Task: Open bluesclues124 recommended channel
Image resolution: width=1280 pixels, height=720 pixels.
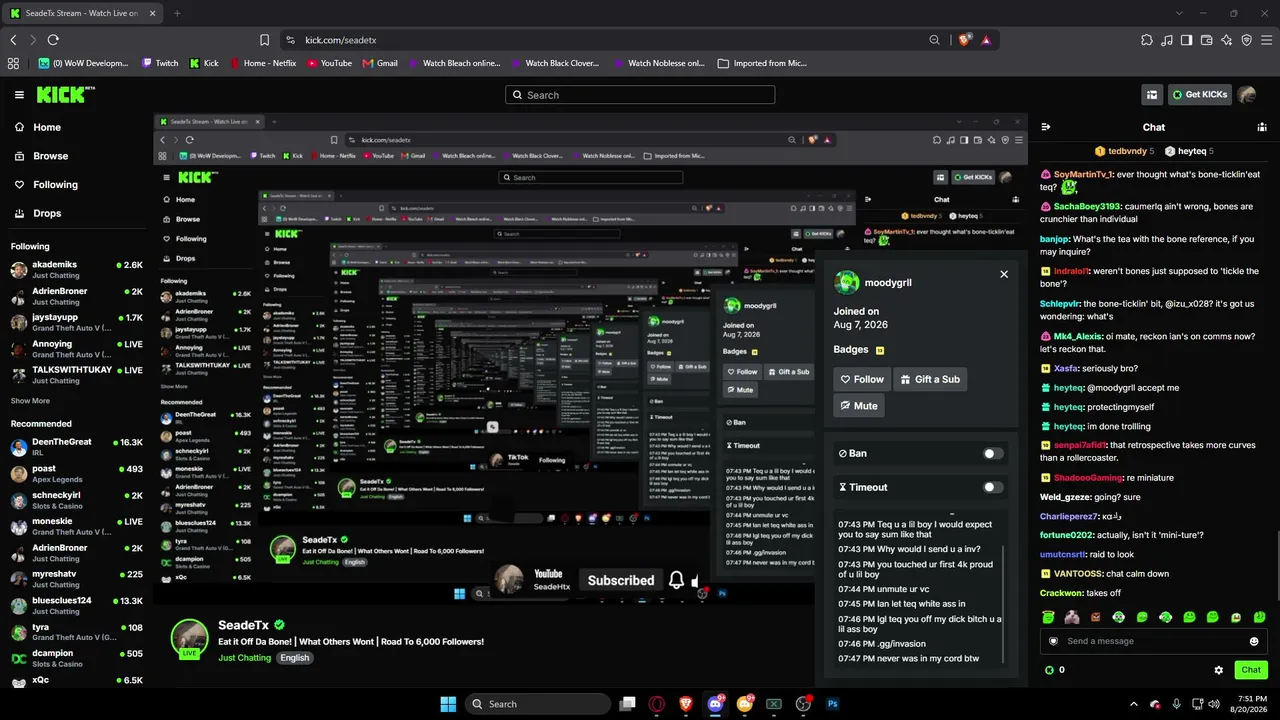Action: [76, 605]
